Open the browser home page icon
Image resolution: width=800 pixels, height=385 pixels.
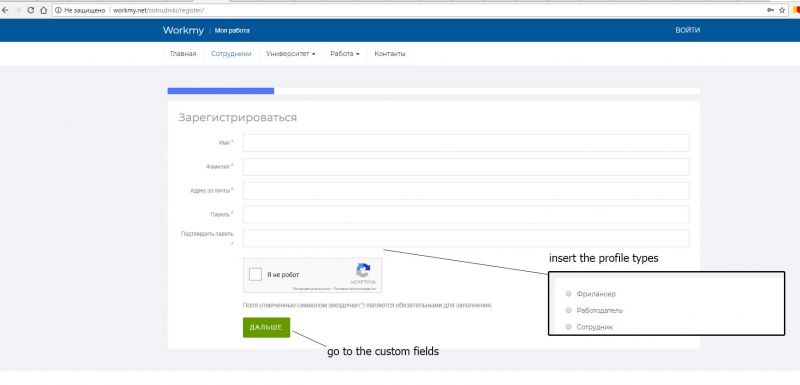(43, 10)
